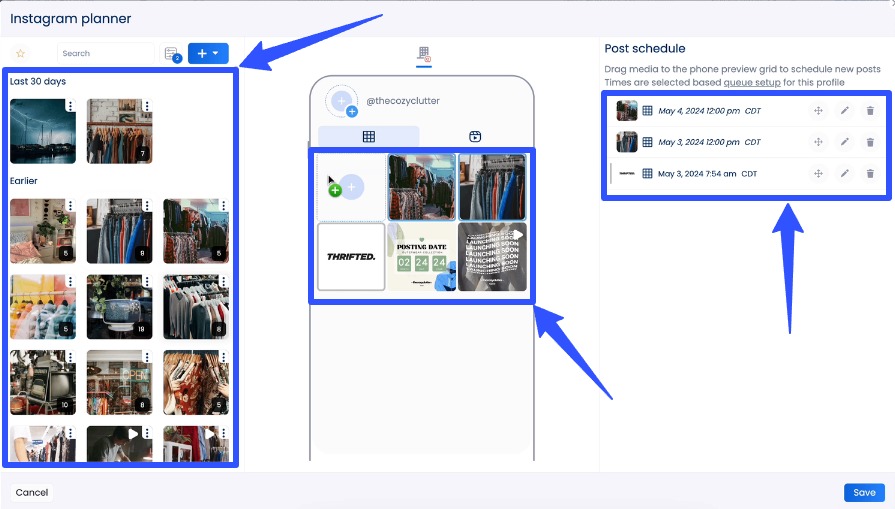Switch to the Reels tab in phone preview
Viewport: 895px width, 509px height.
point(475,137)
